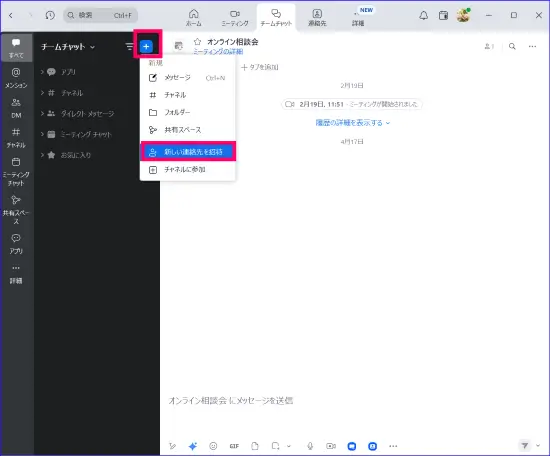Screen dimensions: 550x456
Task: Search within this chat
Action: pyautogui.click(x=512, y=46)
